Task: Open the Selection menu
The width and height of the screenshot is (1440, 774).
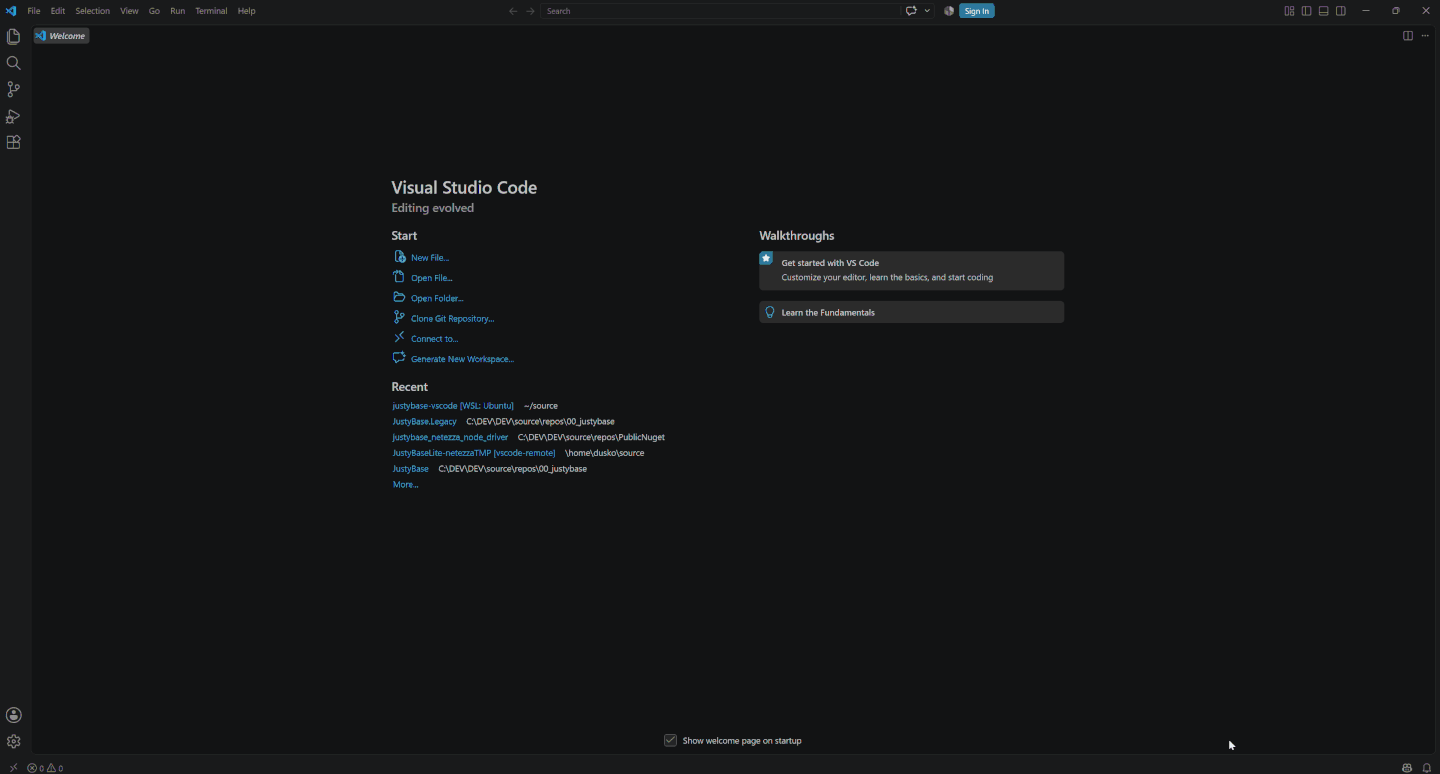Action: coord(93,11)
